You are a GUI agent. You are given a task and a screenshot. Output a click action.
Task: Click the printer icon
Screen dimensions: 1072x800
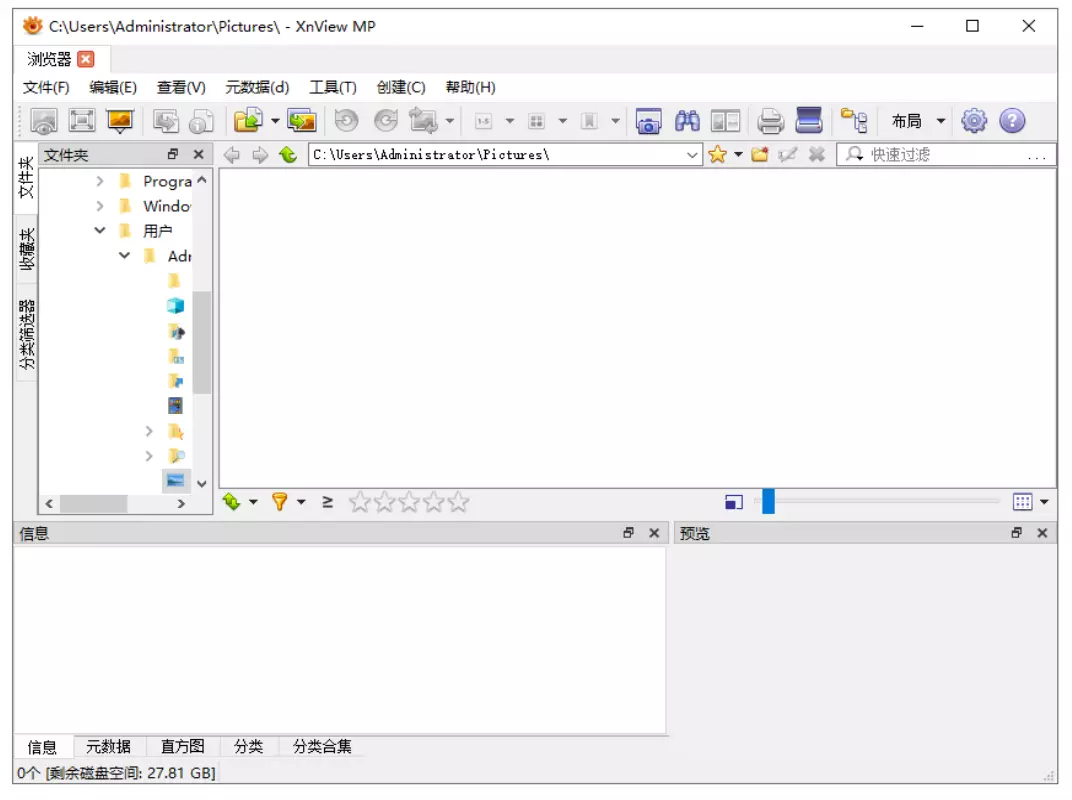pos(770,121)
